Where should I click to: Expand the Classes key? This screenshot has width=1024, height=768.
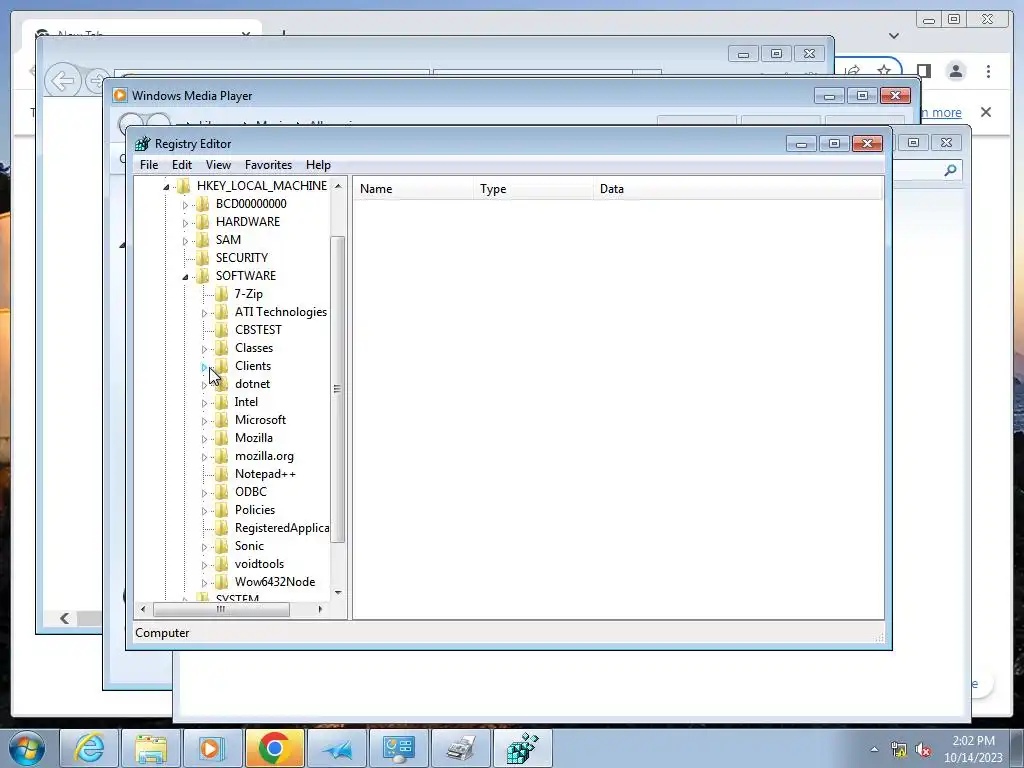coord(204,349)
